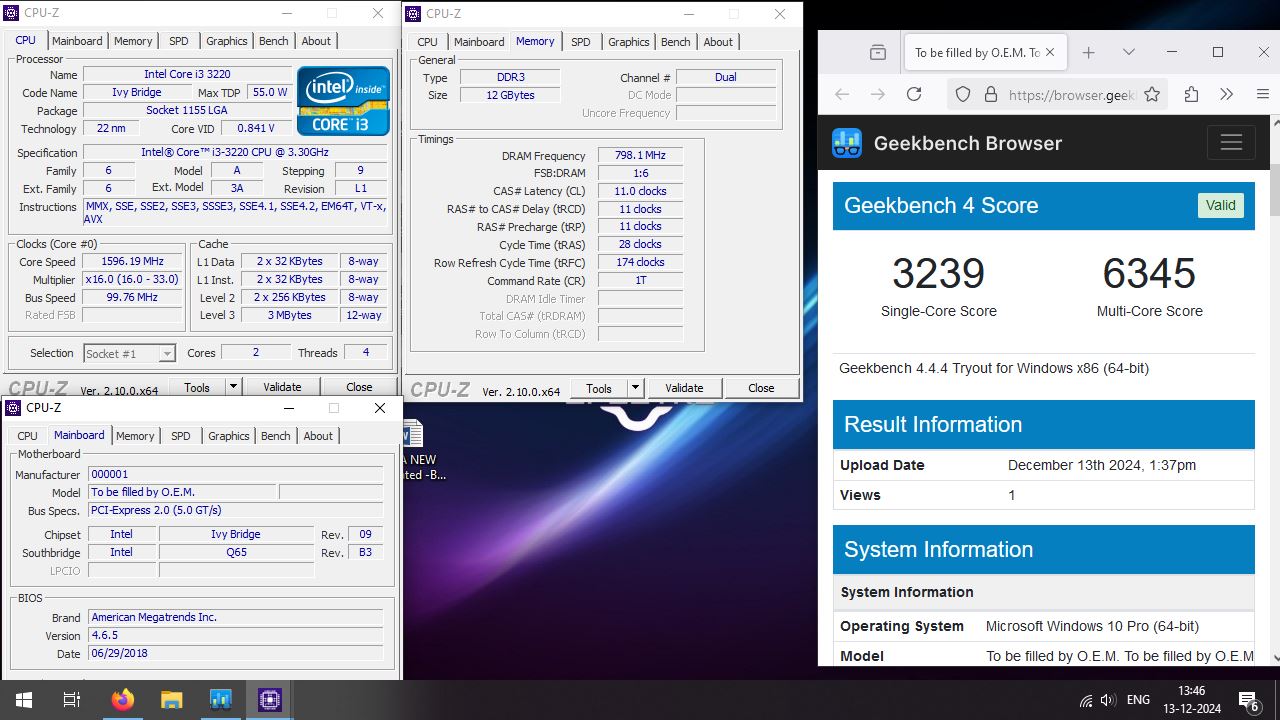1280x720 pixels.
Task: Click the Intel Core i3 logo in CPU-Z
Action: point(343,101)
